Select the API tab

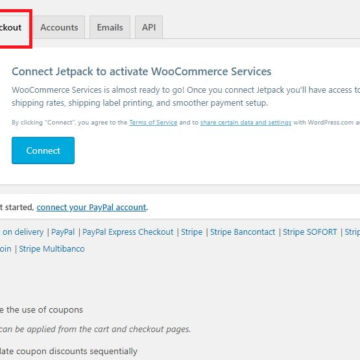tap(149, 27)
